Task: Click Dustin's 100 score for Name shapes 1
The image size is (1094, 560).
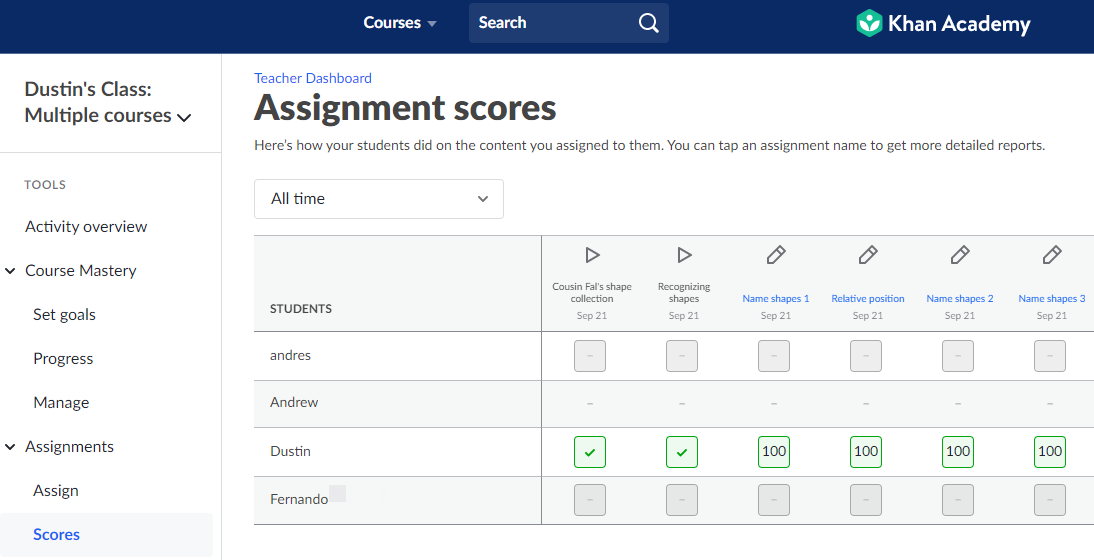Action: pos(774,452)
